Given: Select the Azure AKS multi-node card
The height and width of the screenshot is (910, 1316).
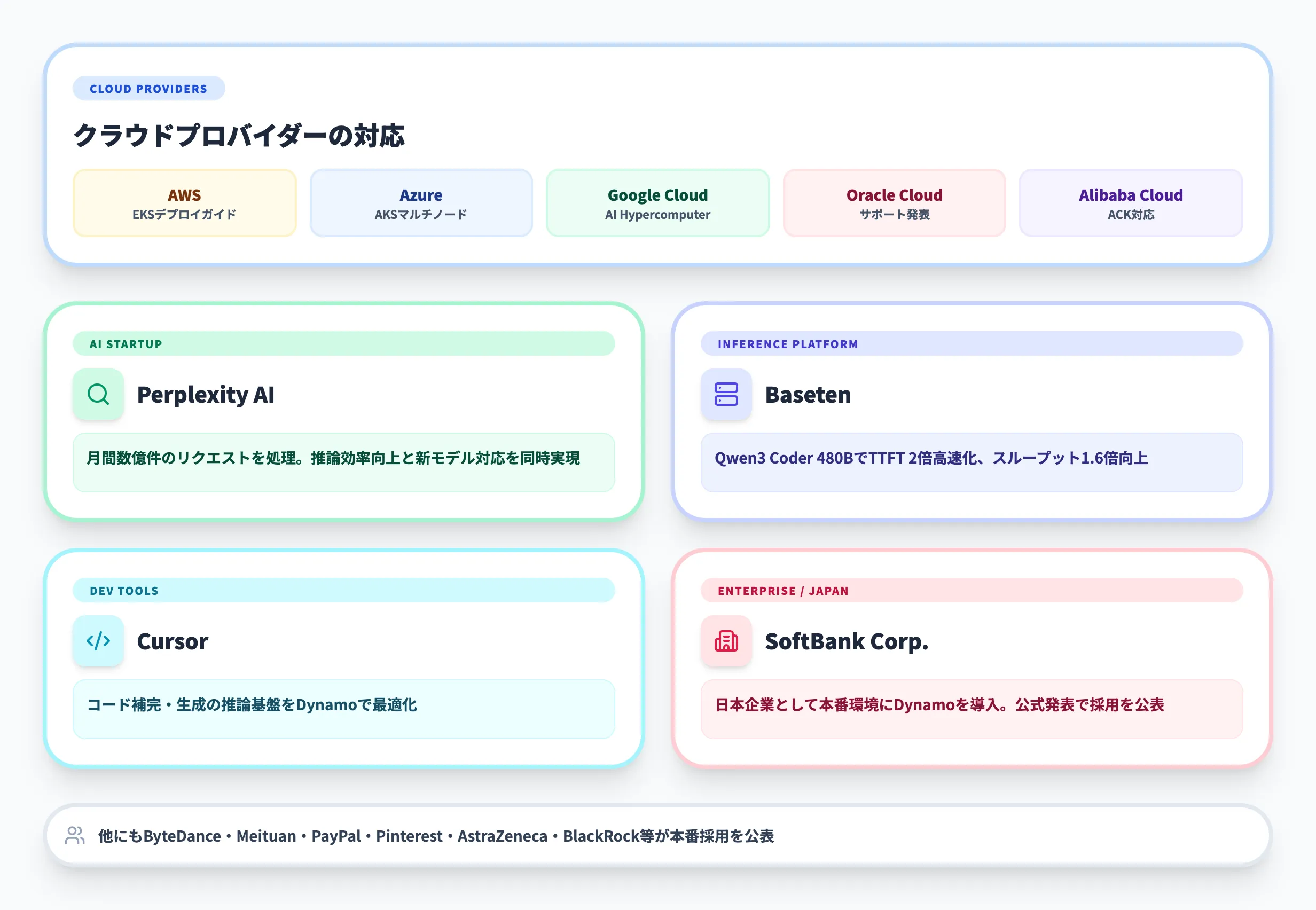Looking at the screenshot, I should point(421,203).
